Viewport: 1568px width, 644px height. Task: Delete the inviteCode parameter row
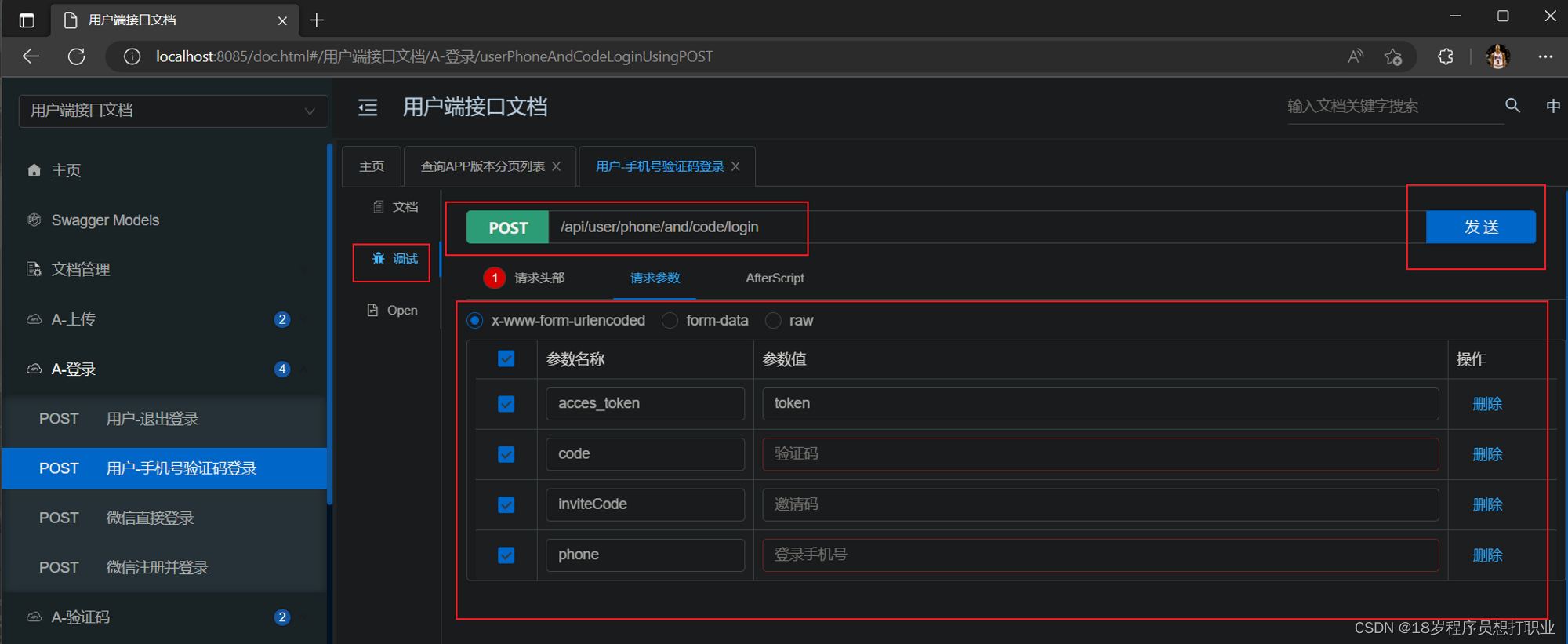pos(1487,504)
